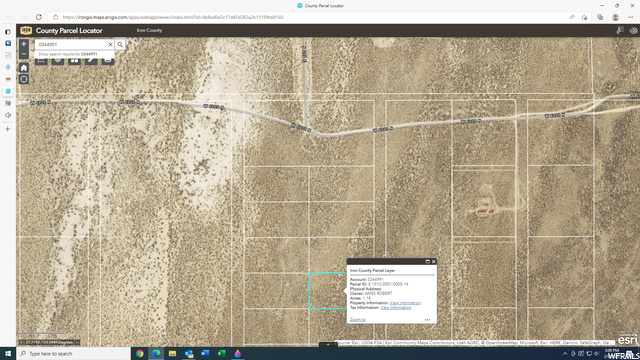Viewport: 640px width, 360px height.
Task: Click the 'Zoom to' link in popup
Action: tap(358, 320)
